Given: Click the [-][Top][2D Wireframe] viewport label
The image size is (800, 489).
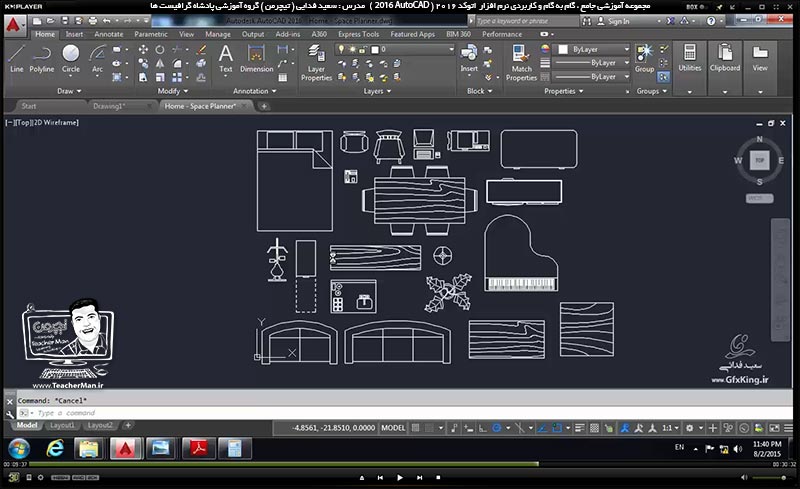Looking at the screenshot, I should point(42,123).
